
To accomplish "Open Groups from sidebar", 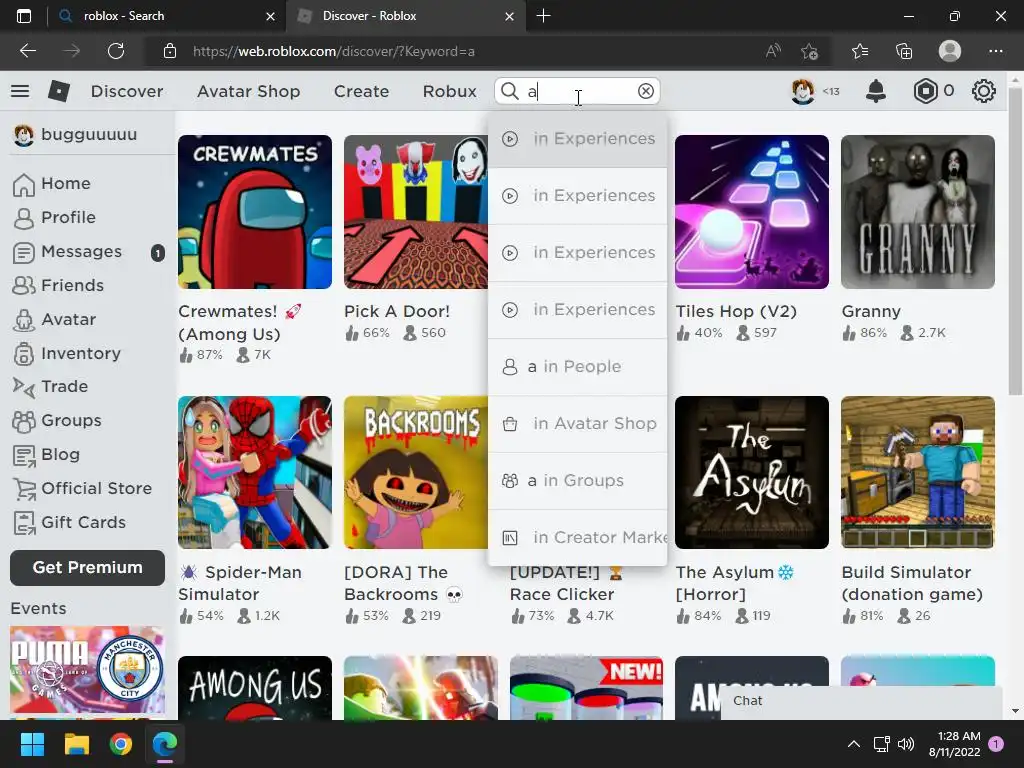I will (x=57, y=421).
